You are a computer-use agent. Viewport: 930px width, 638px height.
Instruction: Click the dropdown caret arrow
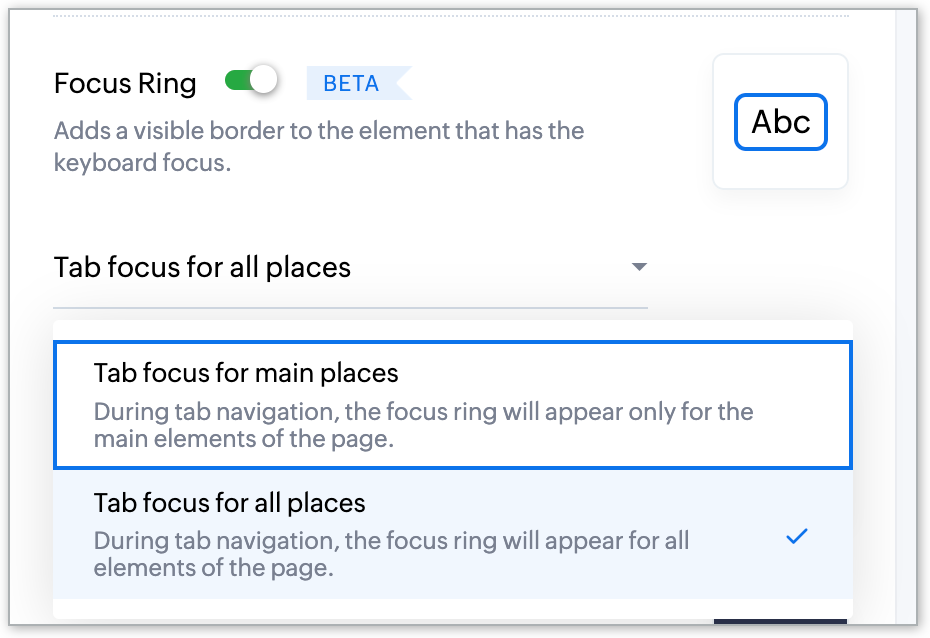click(640, 267)
